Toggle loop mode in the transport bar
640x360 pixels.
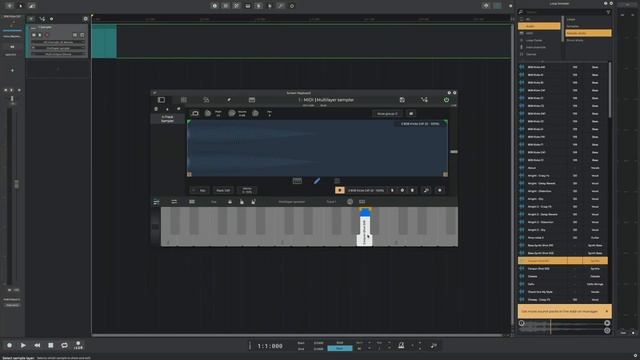click(64, 345)
